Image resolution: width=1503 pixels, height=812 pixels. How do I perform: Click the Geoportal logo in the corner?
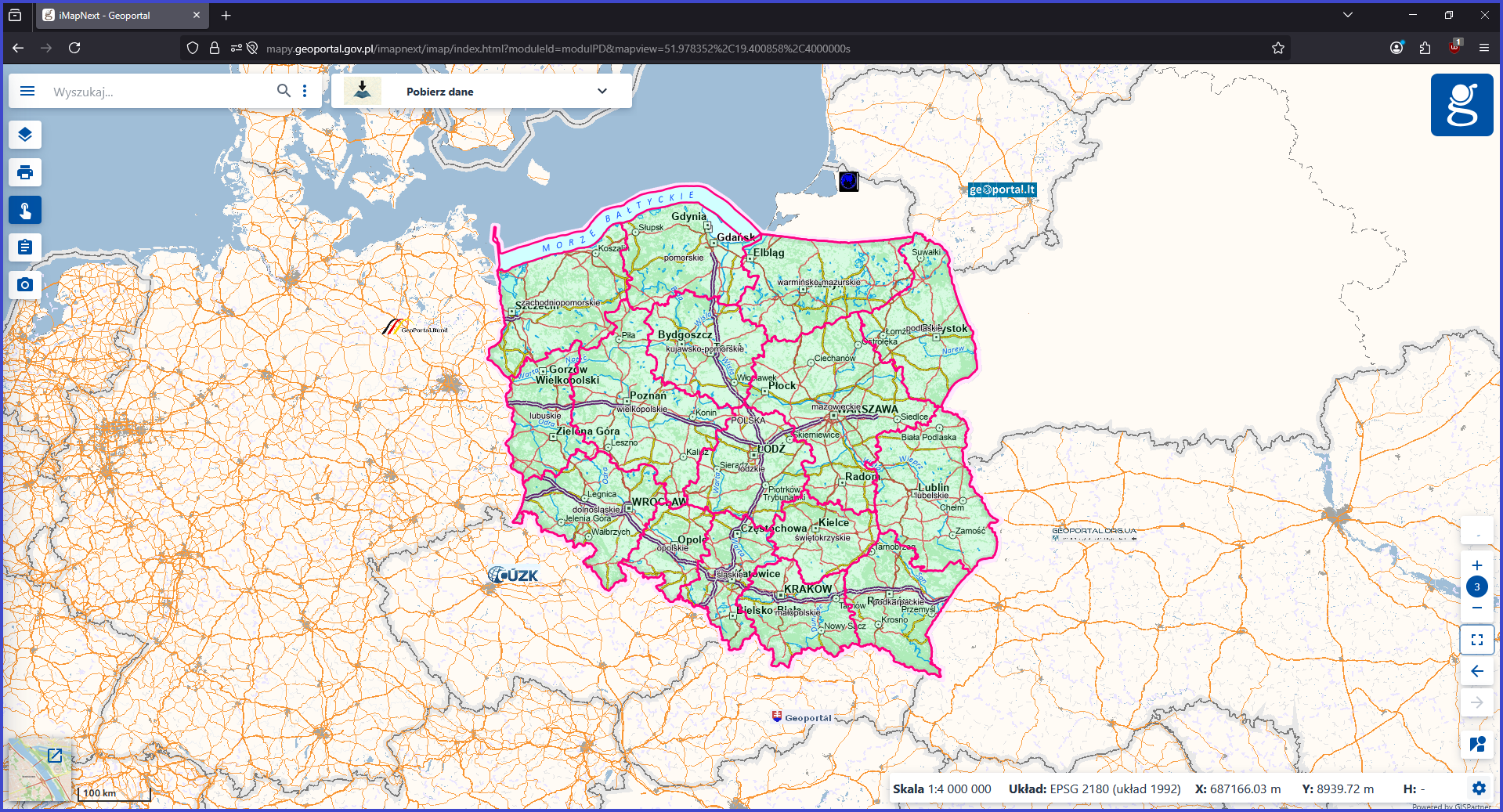point(1461,104)
